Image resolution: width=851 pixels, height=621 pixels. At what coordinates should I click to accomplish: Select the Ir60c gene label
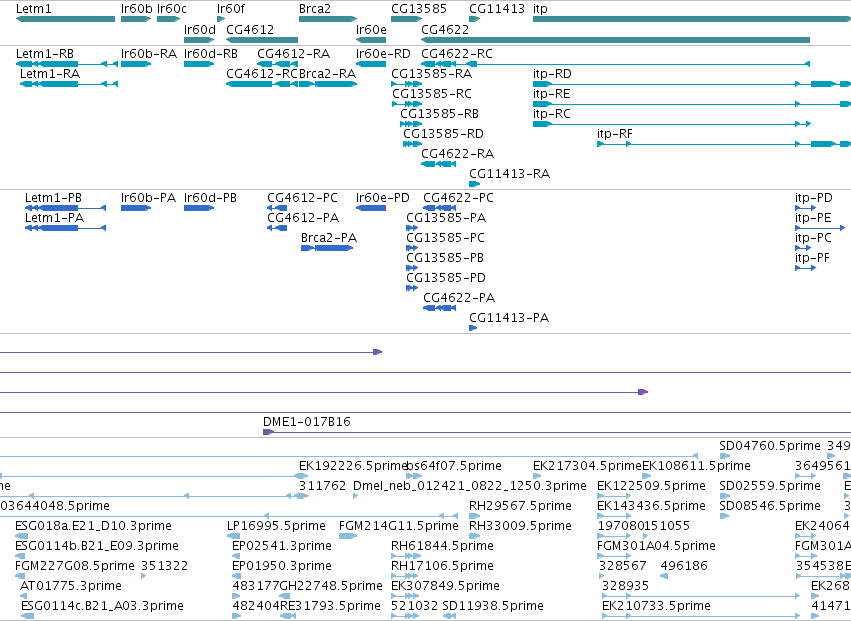(x=172, y=9)
